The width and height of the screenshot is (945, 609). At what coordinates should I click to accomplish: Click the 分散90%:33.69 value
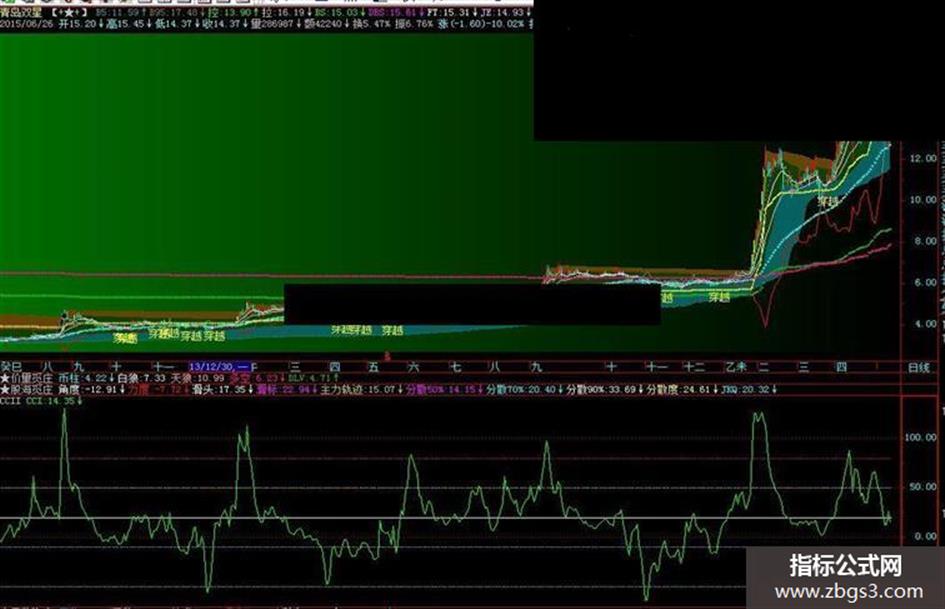[602, 390]
